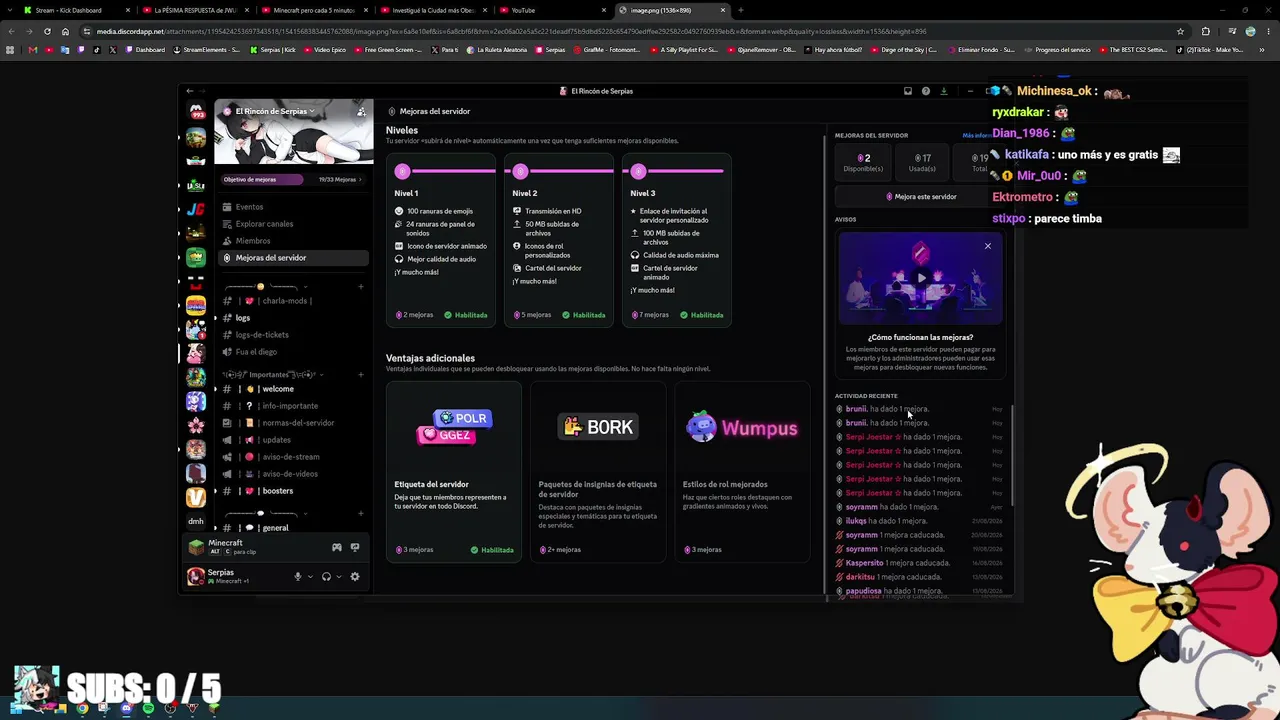
Task: Play the ¿Cómo funcionan las mejoras? video
Action: 921,278
